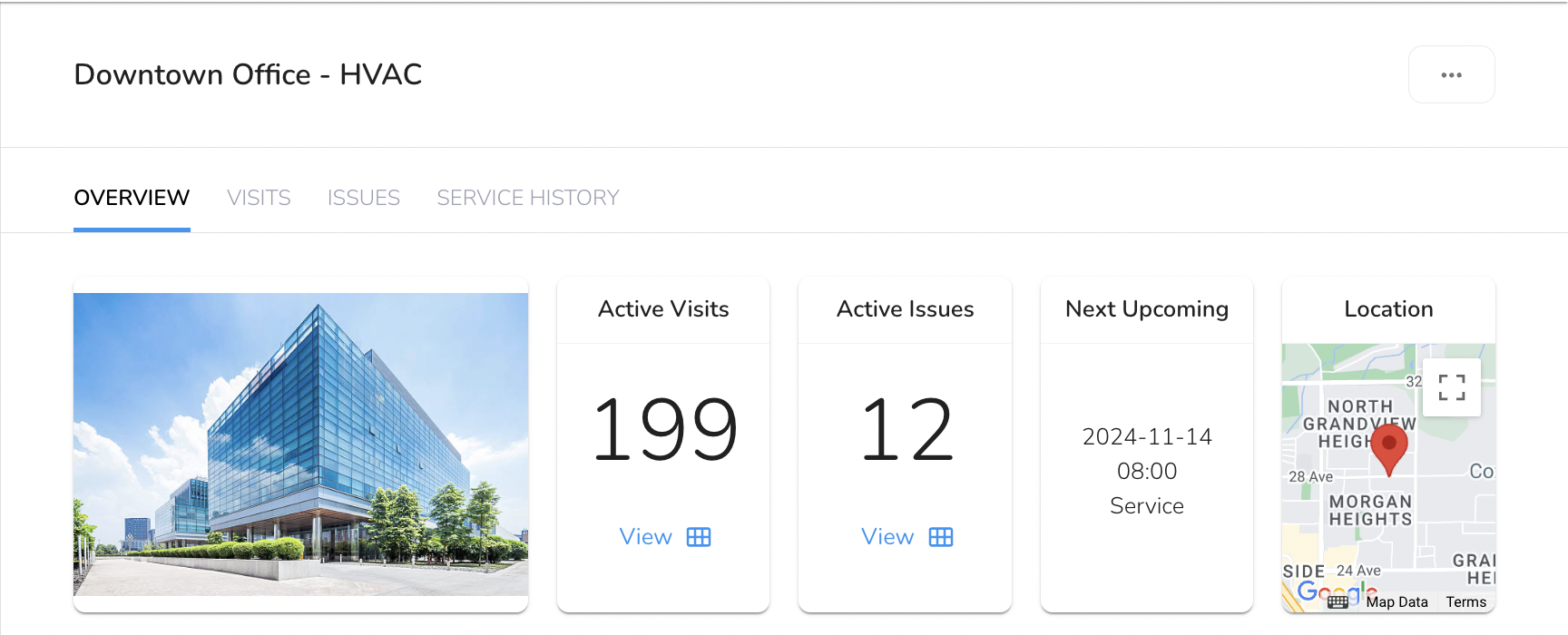The width and height of the screenshot is (1568, 635).
Task: Open the Map Data link
Action: (x=1396, y=601)
